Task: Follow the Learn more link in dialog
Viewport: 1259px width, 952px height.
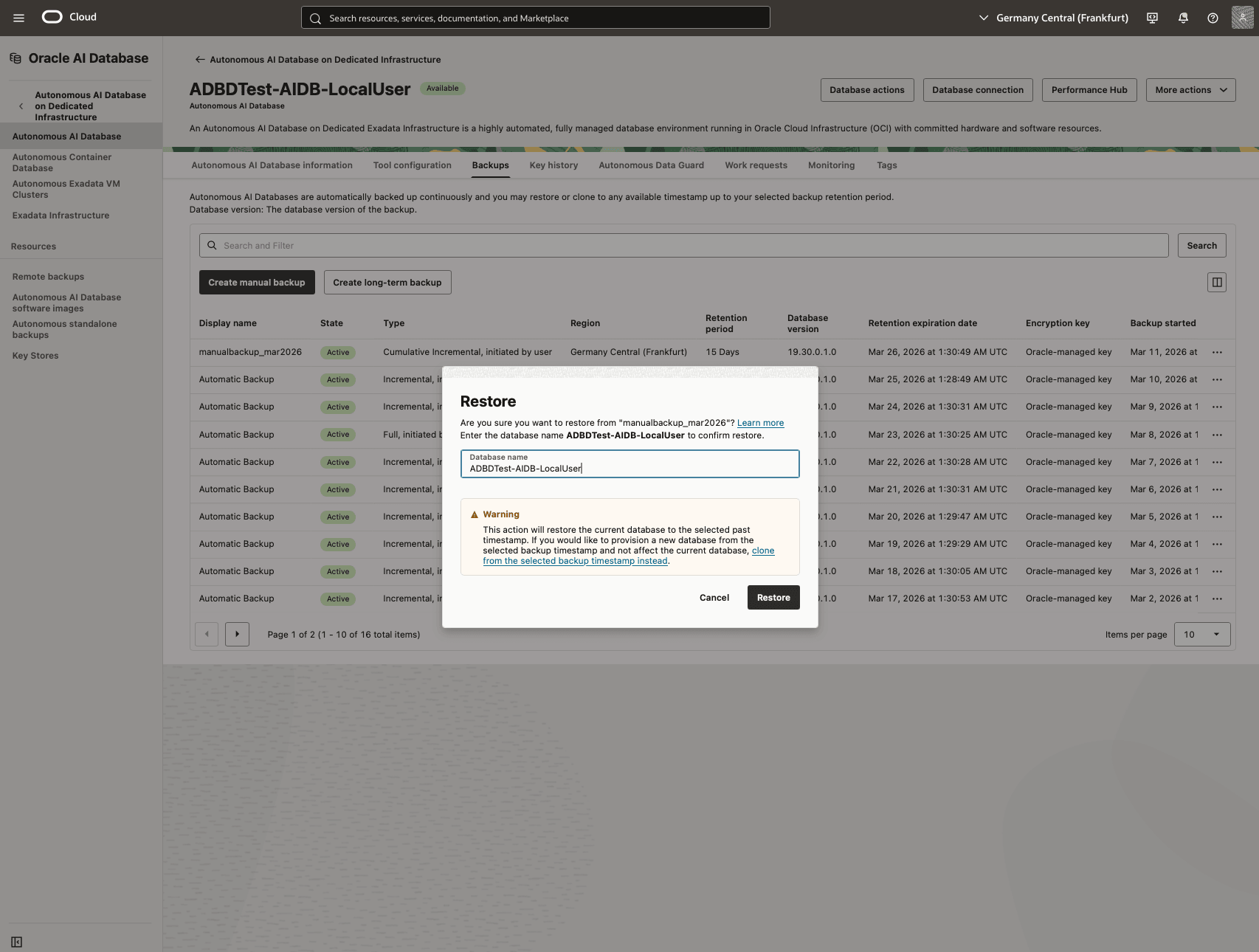Action: [760, 423]
